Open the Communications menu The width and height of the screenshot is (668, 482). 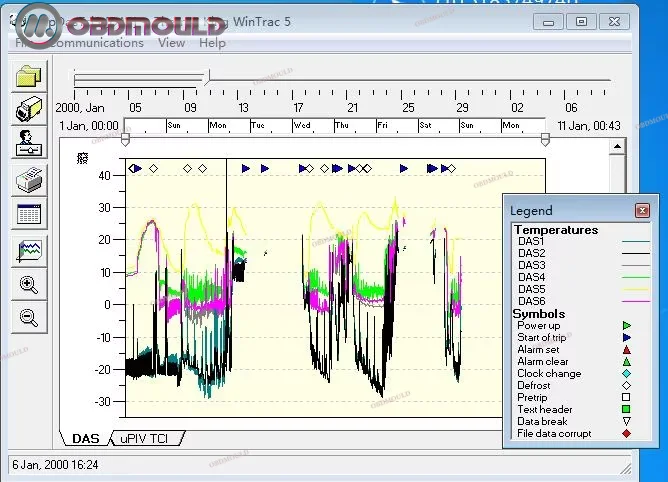pos(96,43)
